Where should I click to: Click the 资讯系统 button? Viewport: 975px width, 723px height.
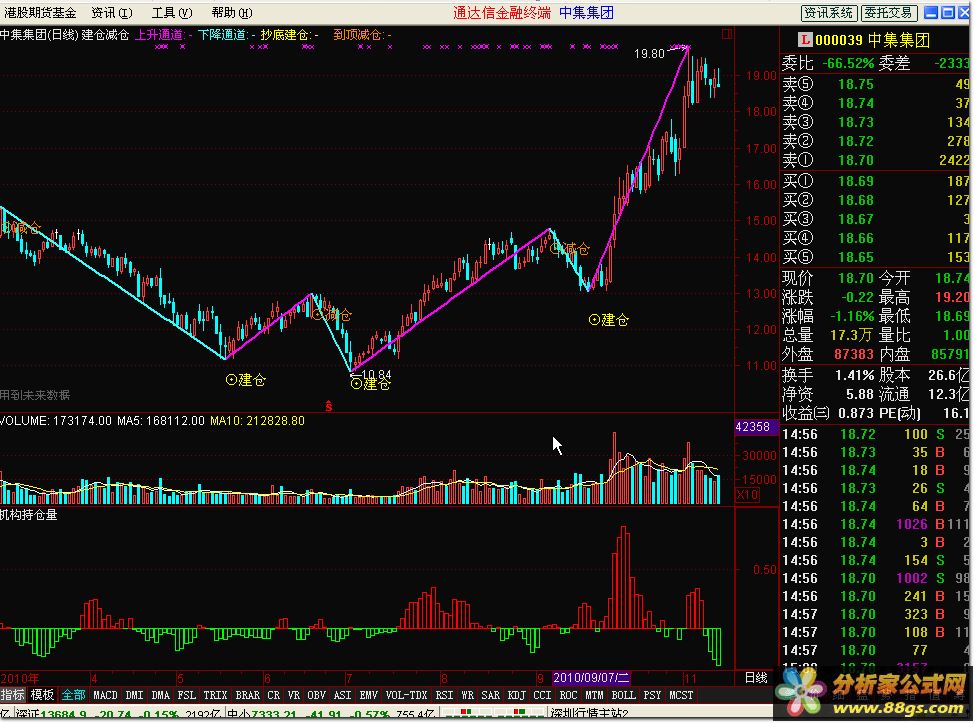[x=828, y=12]
